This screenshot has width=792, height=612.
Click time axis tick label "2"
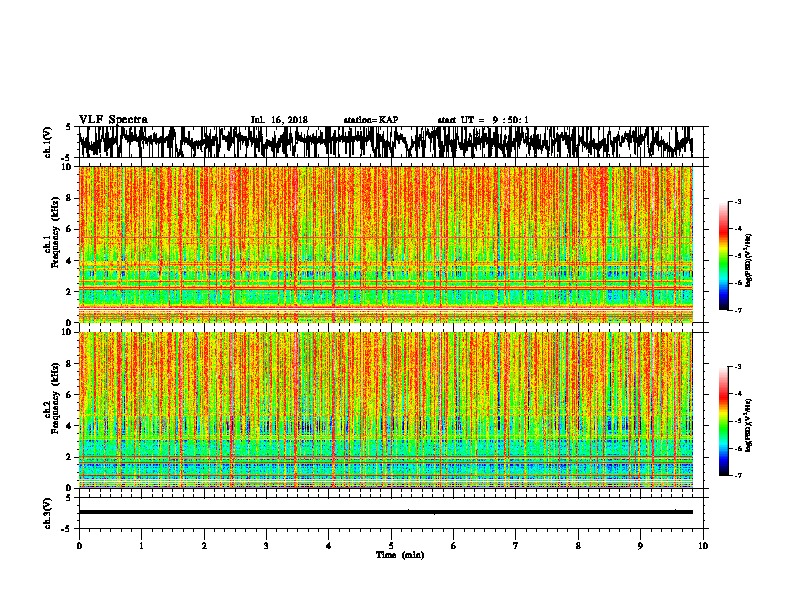coord(204,546)
